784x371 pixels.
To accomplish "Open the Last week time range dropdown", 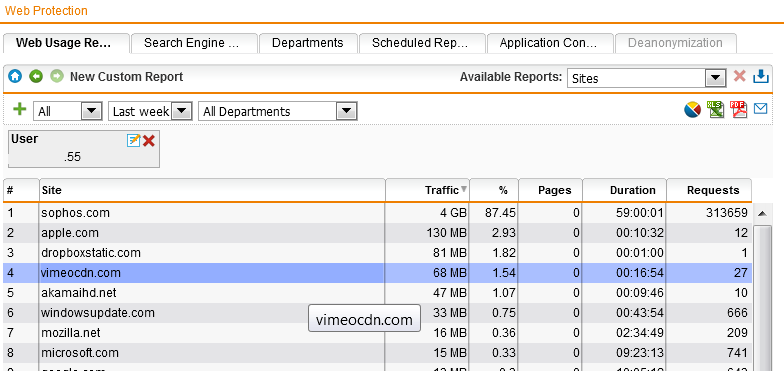I will click(150, 111).
